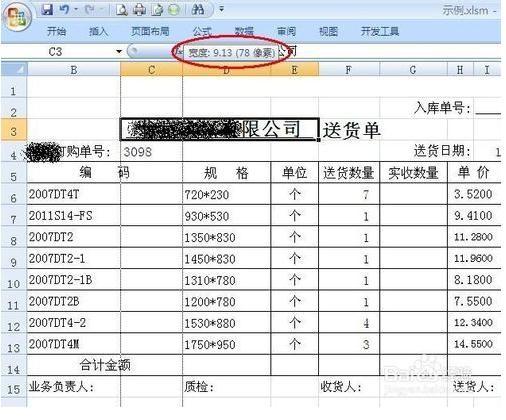Viewport: 506px width, 420px height.
Task: Click the Save floppy disk icon
Action: [x=47, y=10]
